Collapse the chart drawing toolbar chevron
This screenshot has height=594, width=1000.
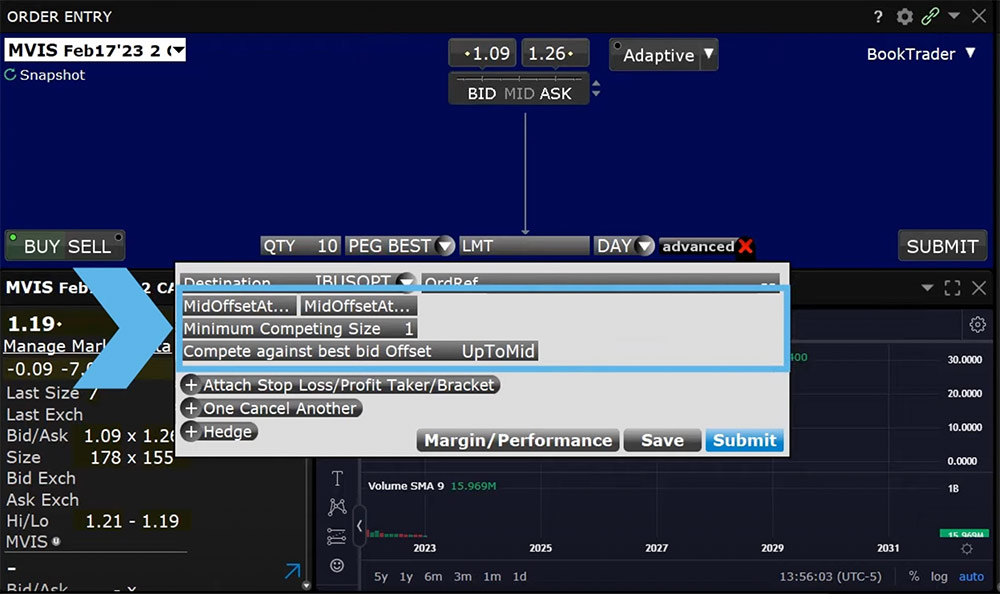[359, 526]
